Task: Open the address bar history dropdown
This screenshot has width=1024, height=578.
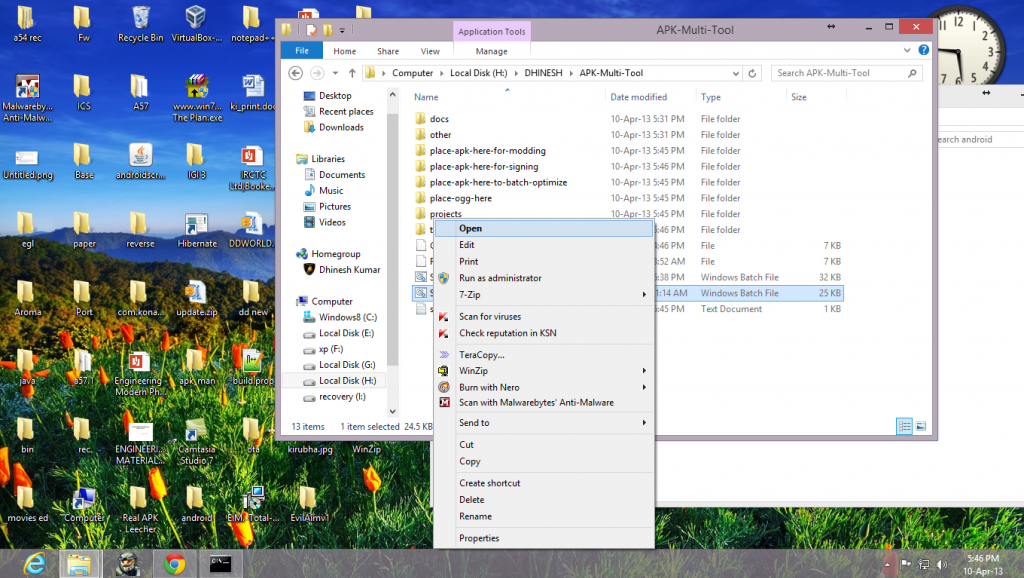Action: (x=736, y=73)
